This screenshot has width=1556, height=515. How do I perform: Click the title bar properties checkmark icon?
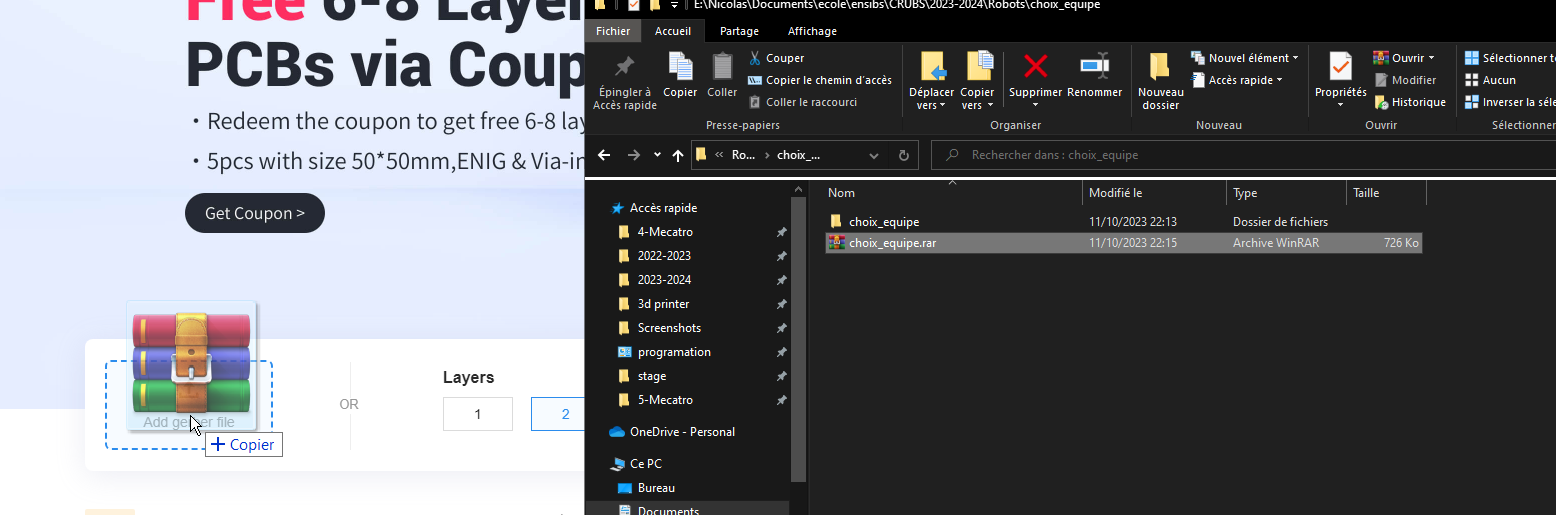point(634,5)
